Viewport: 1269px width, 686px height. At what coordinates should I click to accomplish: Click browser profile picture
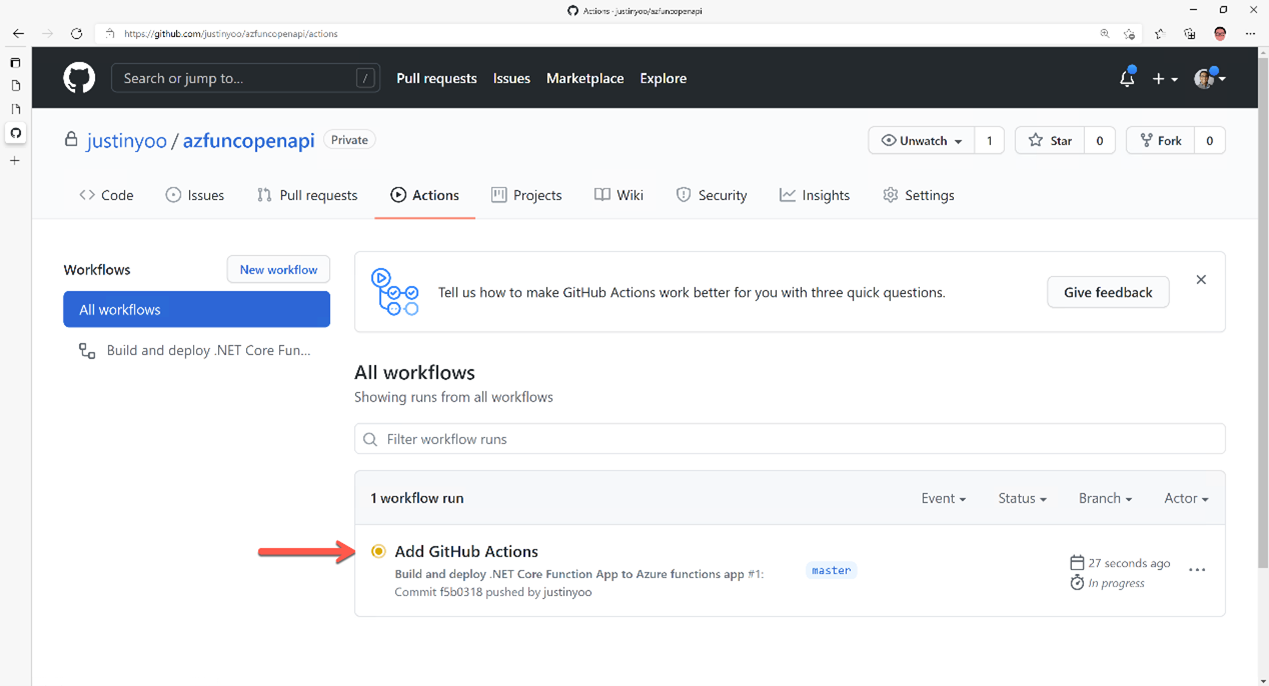(1220, 33)
